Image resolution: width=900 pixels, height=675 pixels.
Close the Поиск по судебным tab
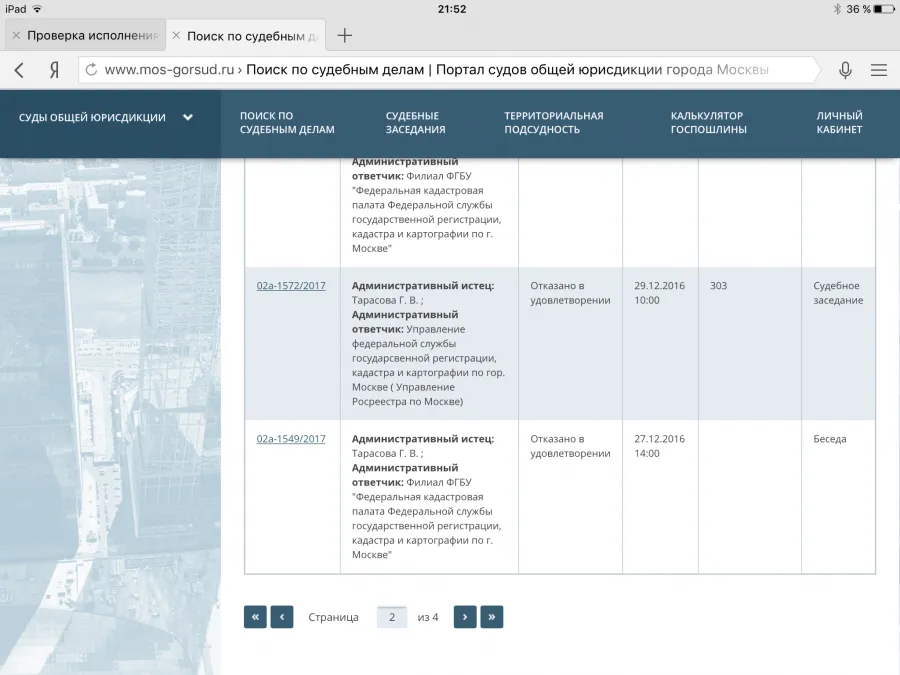pyautogui.click(x=176, y=36)
